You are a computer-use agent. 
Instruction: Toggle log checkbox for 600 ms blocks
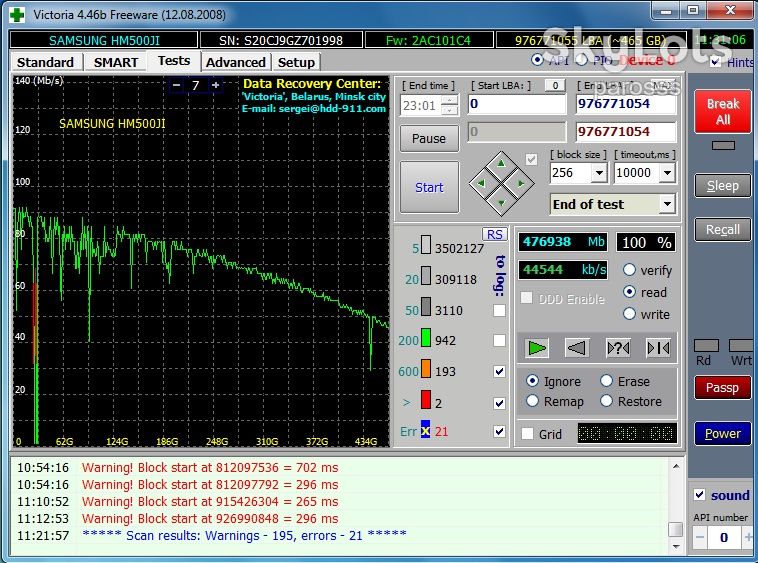499,371
